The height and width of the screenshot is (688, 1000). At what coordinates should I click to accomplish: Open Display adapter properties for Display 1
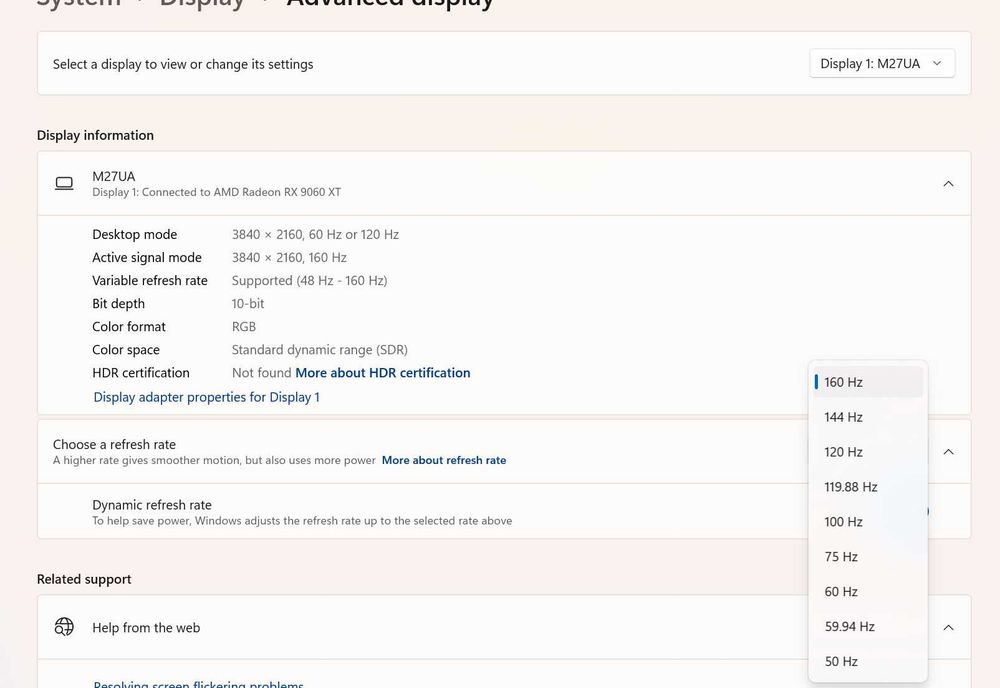point(207,397)
